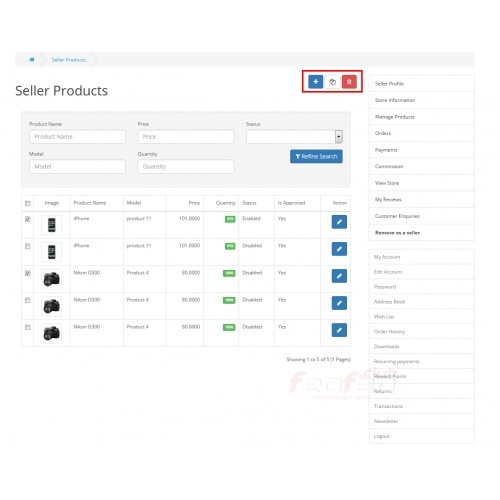500x500 pixels.
Task: Edit the first iPhone product row
Action: pos(339,222)
